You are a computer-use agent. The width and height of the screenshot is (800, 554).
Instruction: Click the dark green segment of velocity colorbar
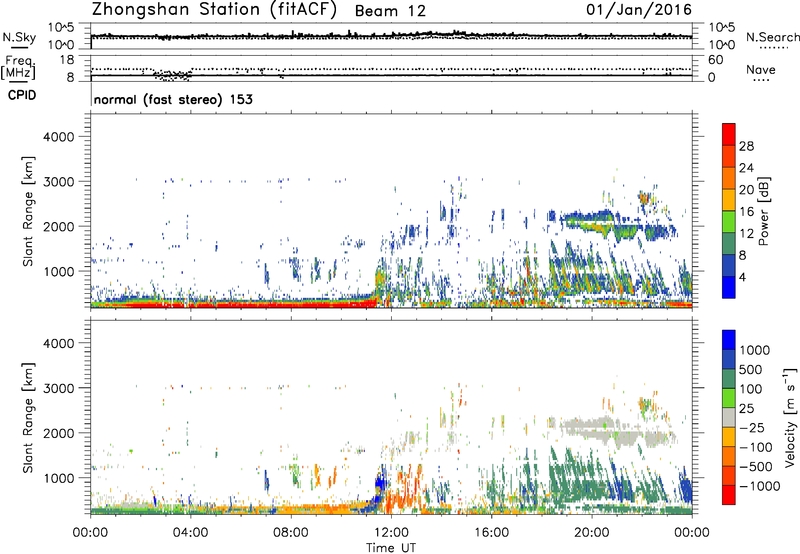pyautogui.click(x=729, y=379)
